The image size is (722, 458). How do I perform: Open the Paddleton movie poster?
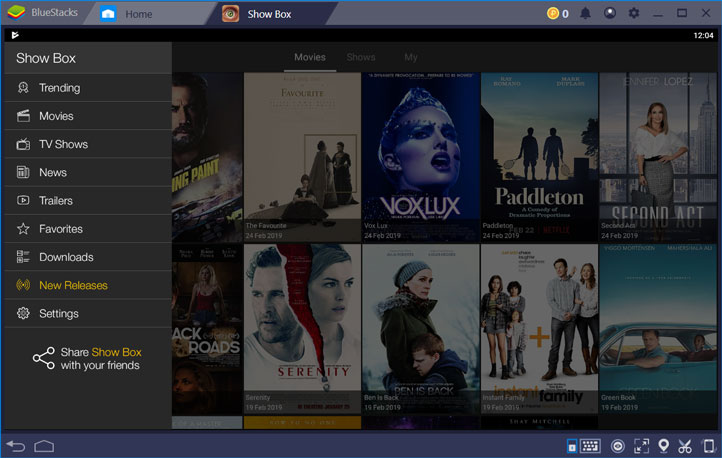539,157
